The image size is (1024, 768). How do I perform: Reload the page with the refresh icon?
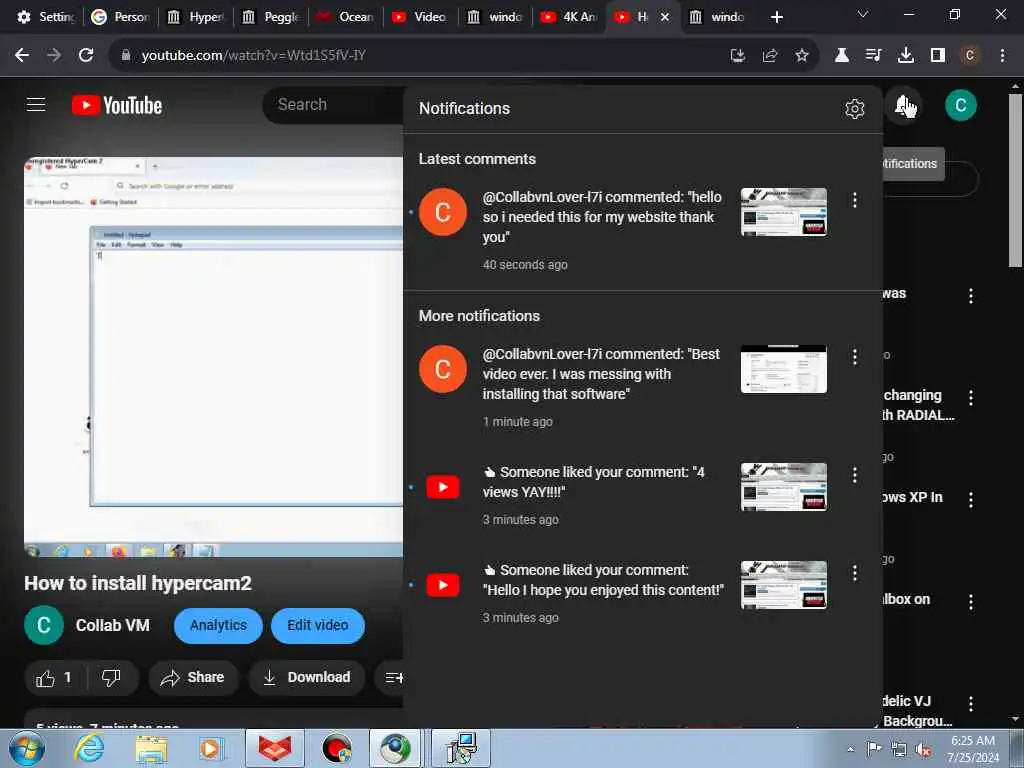tap(86, 56)
